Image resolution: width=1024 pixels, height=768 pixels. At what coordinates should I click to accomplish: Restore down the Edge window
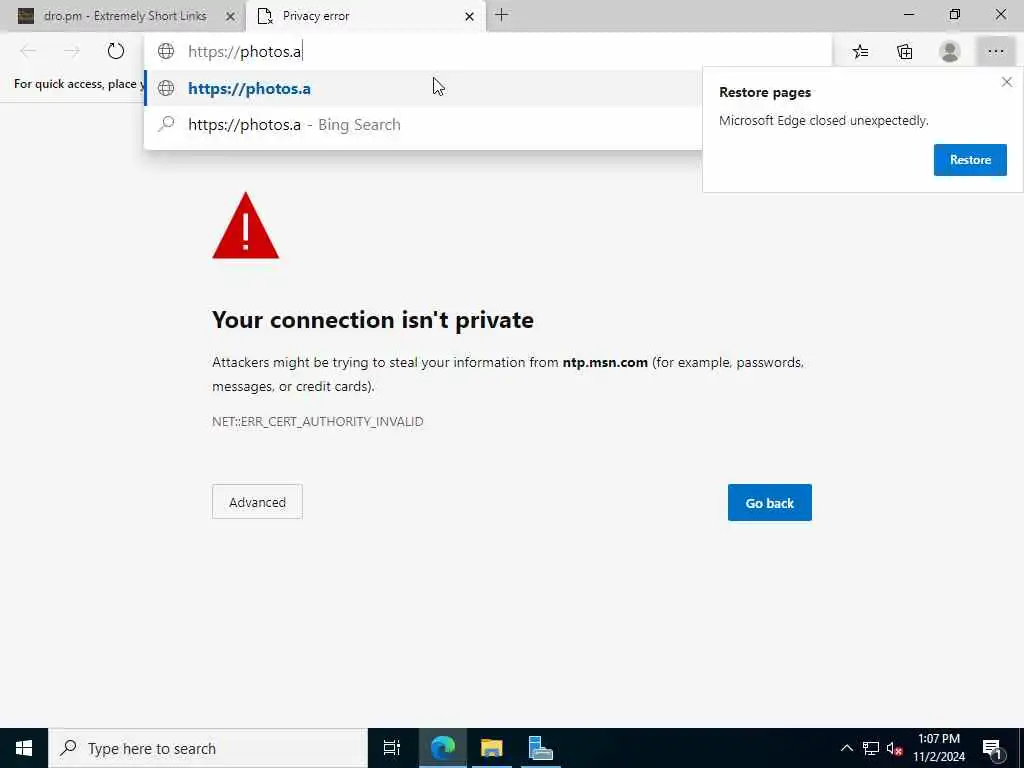(x=955, y=14)
